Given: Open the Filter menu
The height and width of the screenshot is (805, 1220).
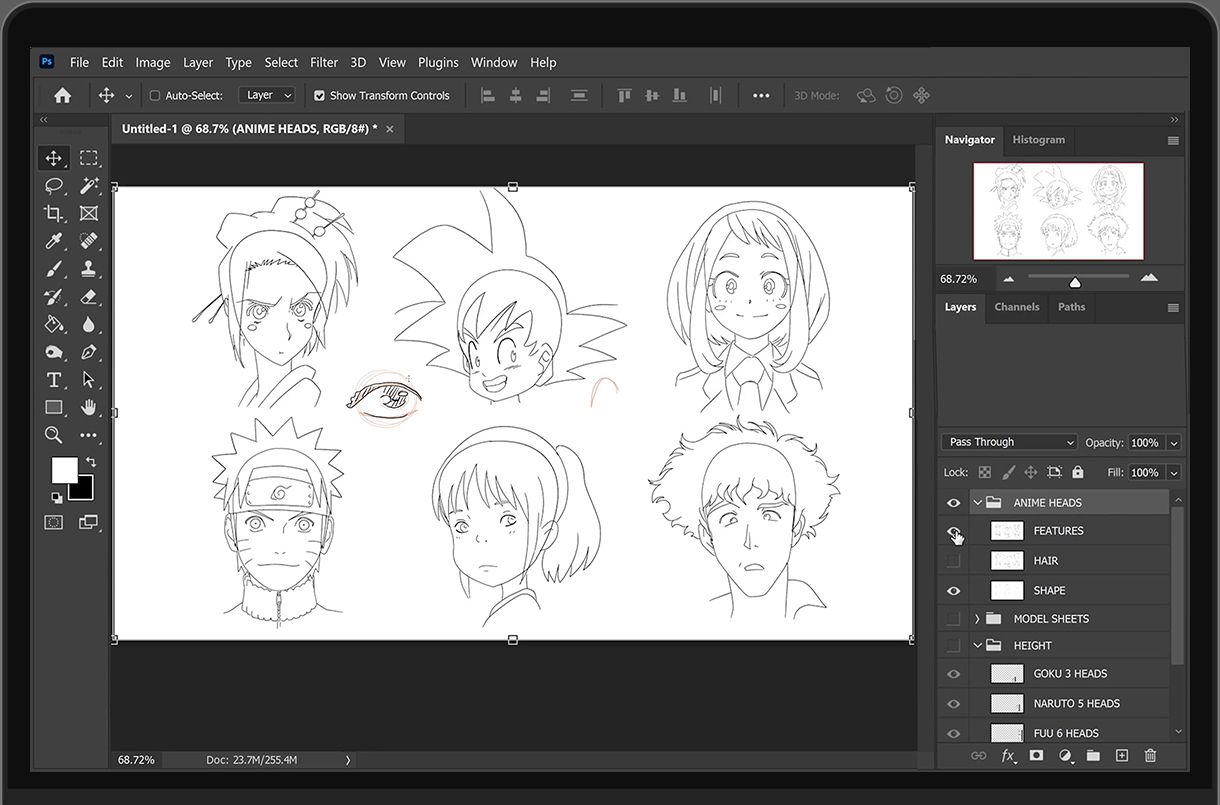Looking at the screenshot, I should coord(323,62).
